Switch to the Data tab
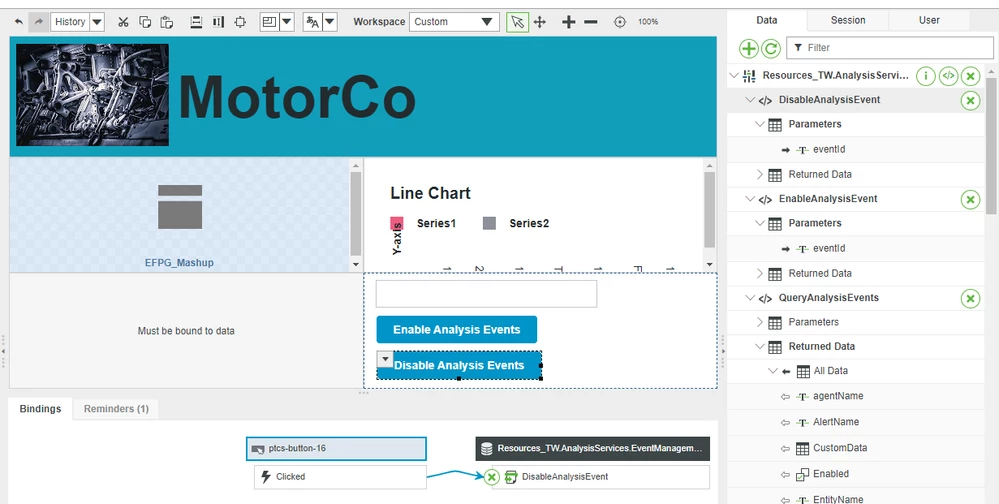999x504 pixels. point(766,20)
